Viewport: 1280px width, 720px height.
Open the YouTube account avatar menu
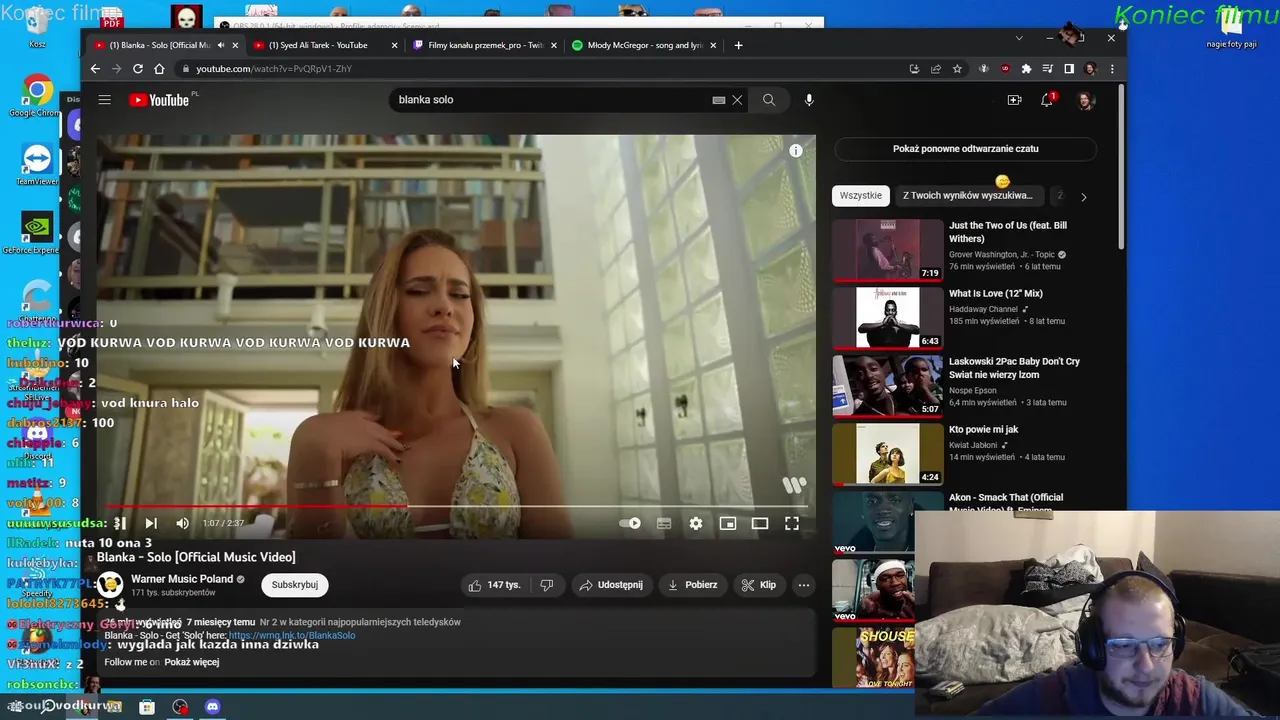pyautogui.click(x=1086, y=100)
